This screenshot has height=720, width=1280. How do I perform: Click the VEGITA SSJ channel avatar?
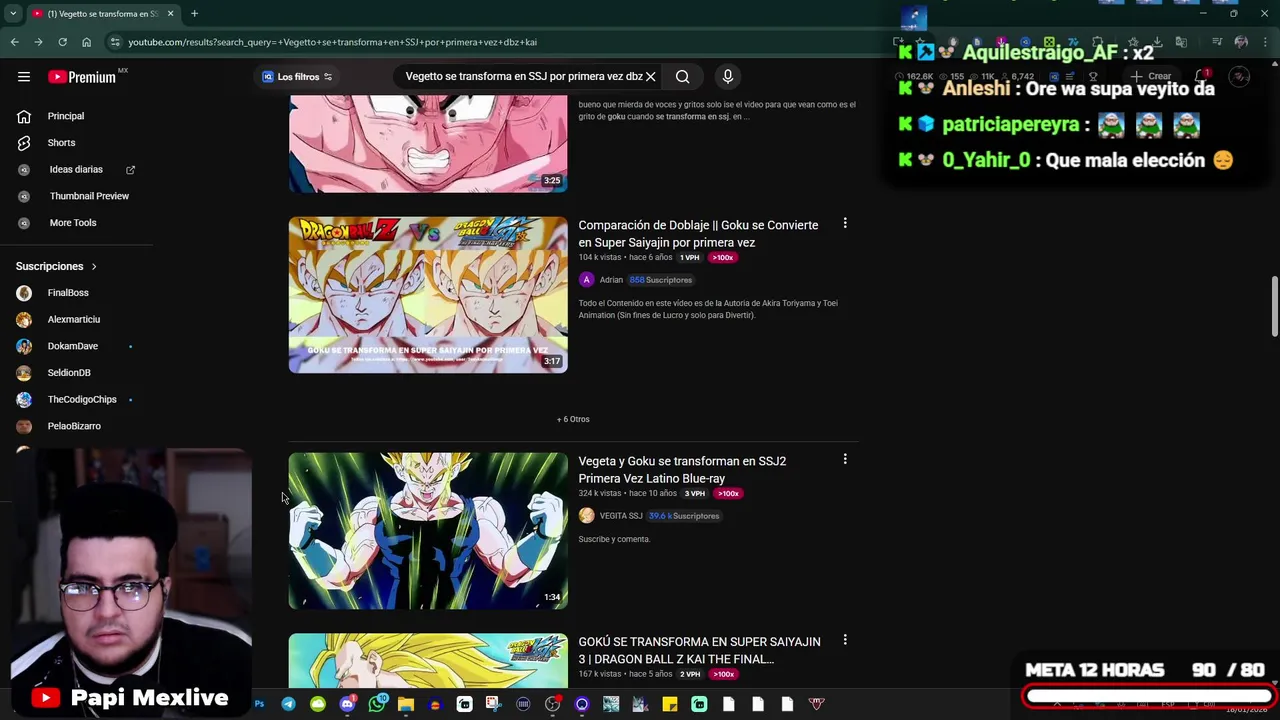pyautogui.click(x=586, y=516)
